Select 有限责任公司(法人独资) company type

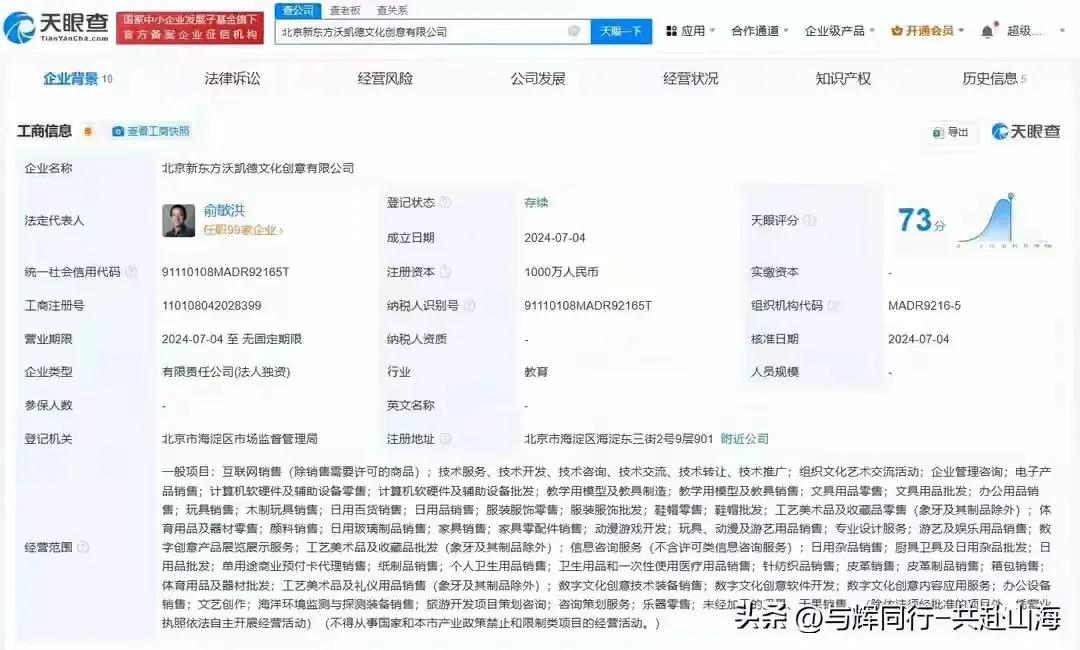point(226,372)
